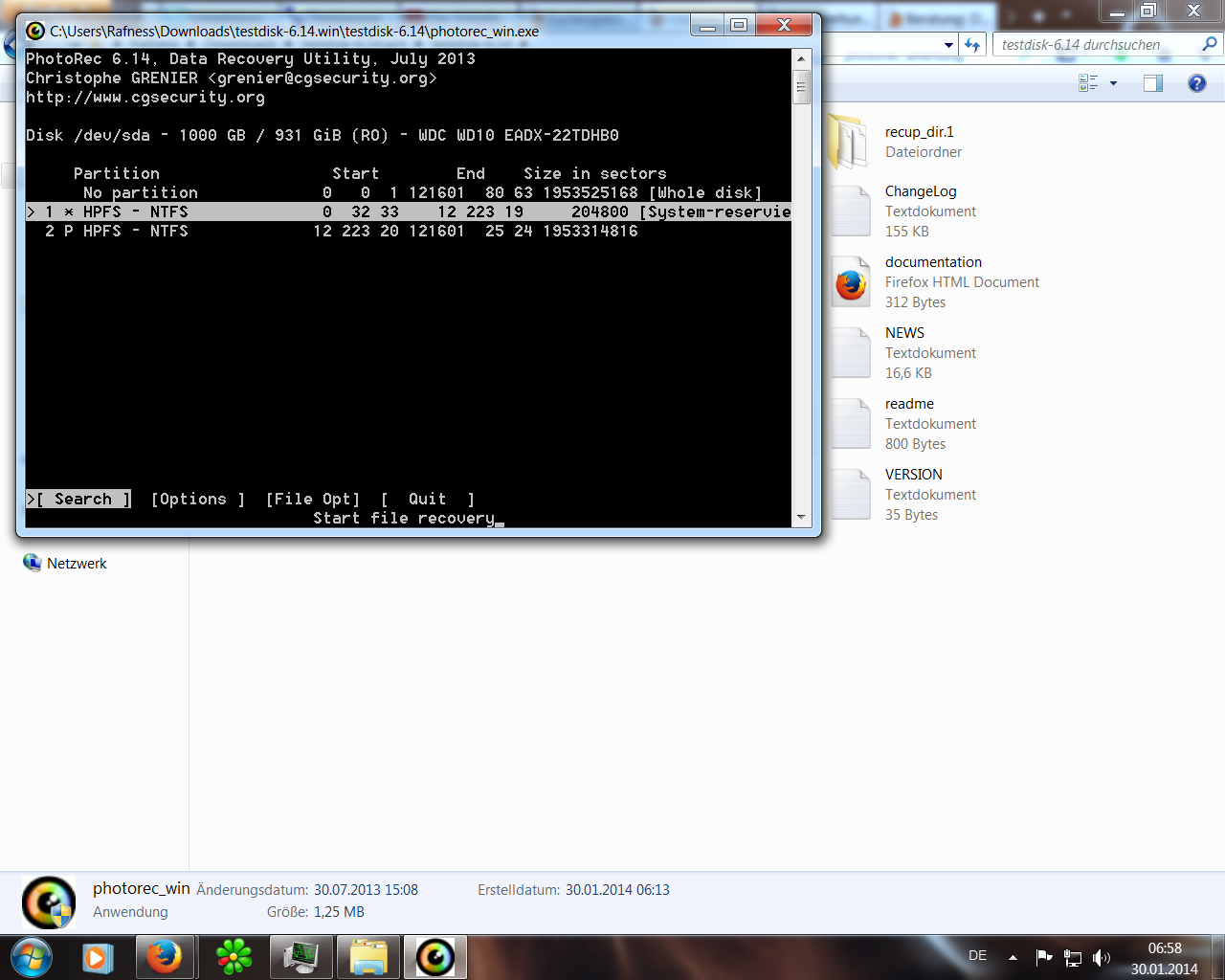Open Netzwerk in Explorer navigation pane
The image size is (1225, 980).
(x=77, y=564)
